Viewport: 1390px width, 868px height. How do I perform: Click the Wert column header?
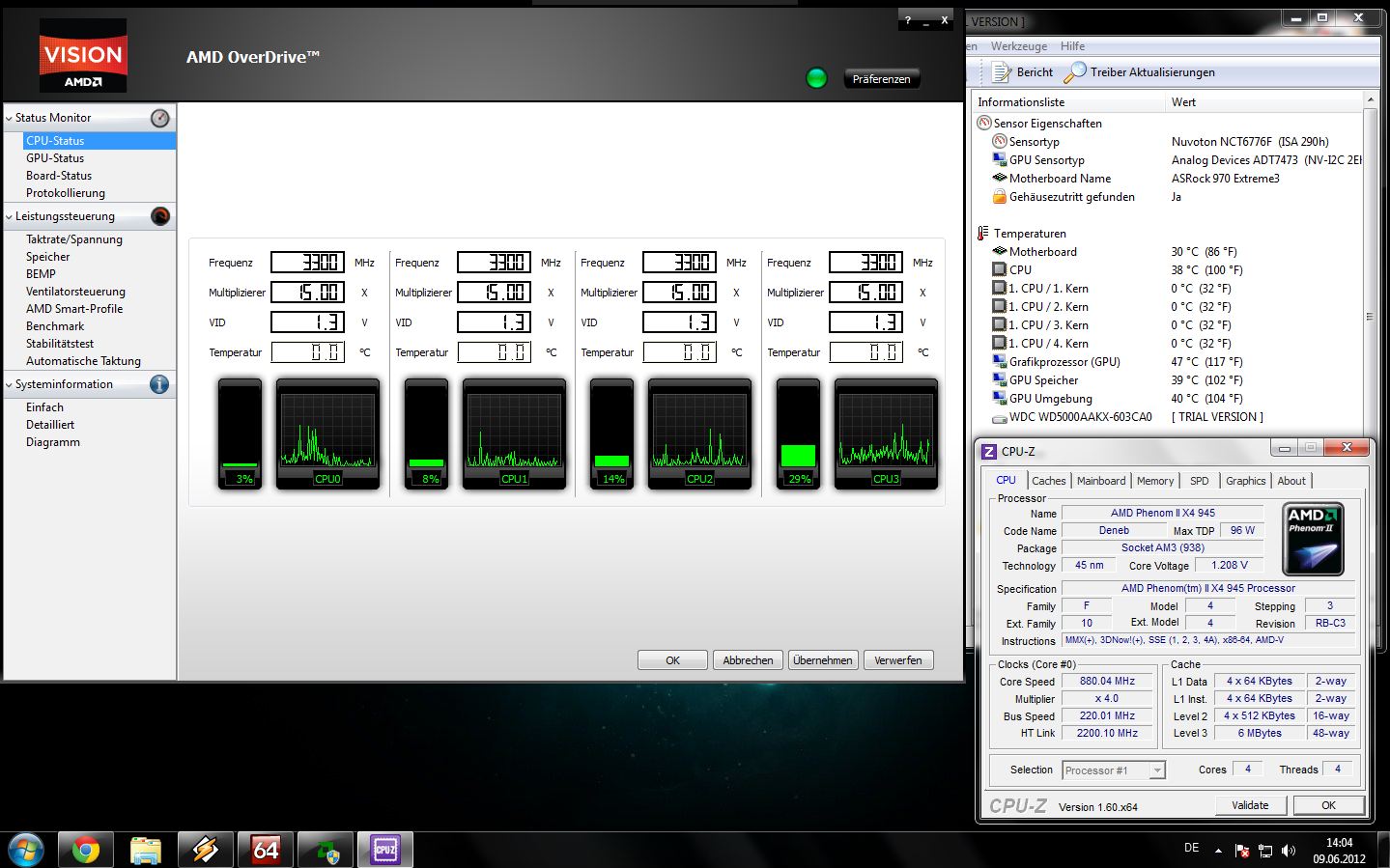(x=1264, y=102)
